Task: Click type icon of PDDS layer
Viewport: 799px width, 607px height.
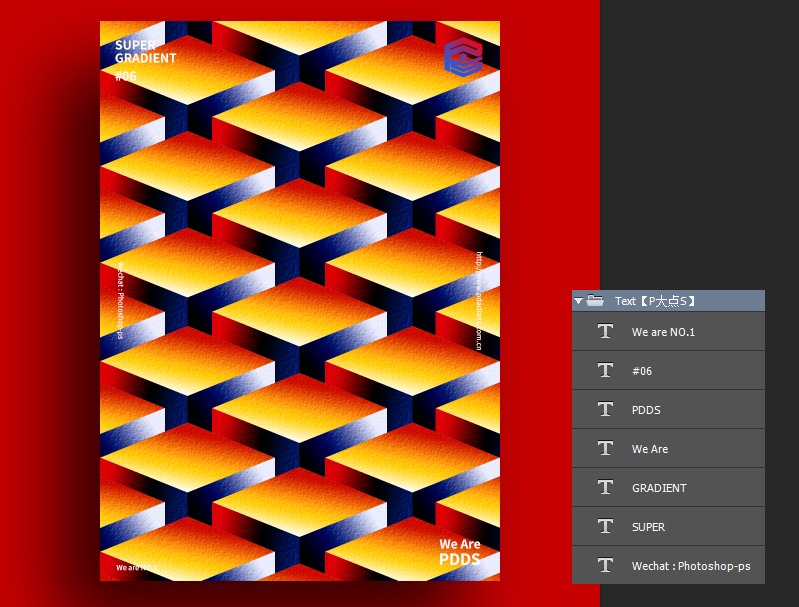Action: 605,409
